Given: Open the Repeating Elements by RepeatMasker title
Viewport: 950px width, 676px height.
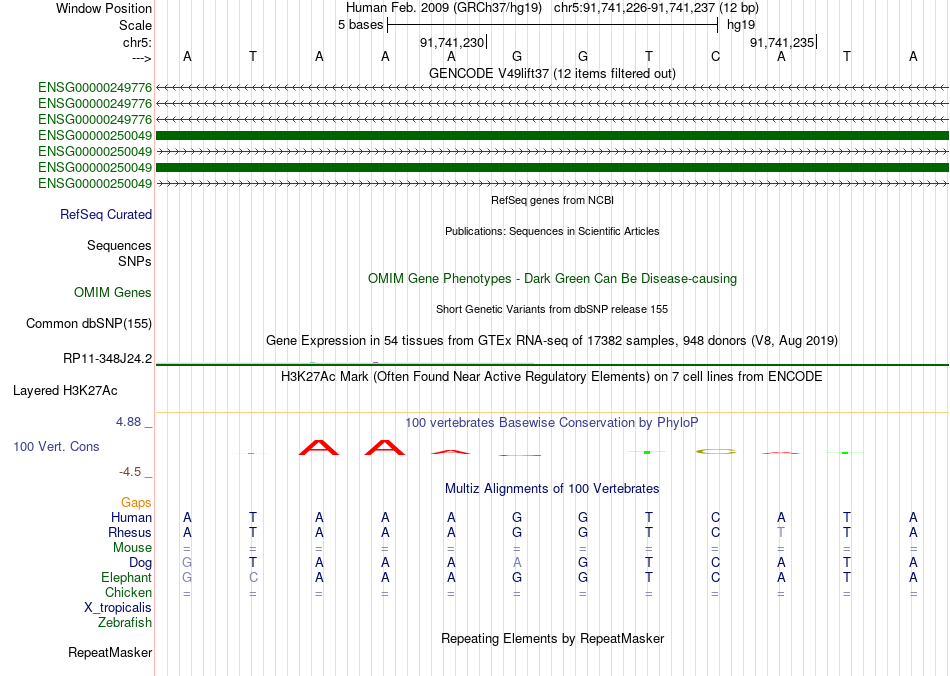Looking at the screenshot, I should pos(552,639).
